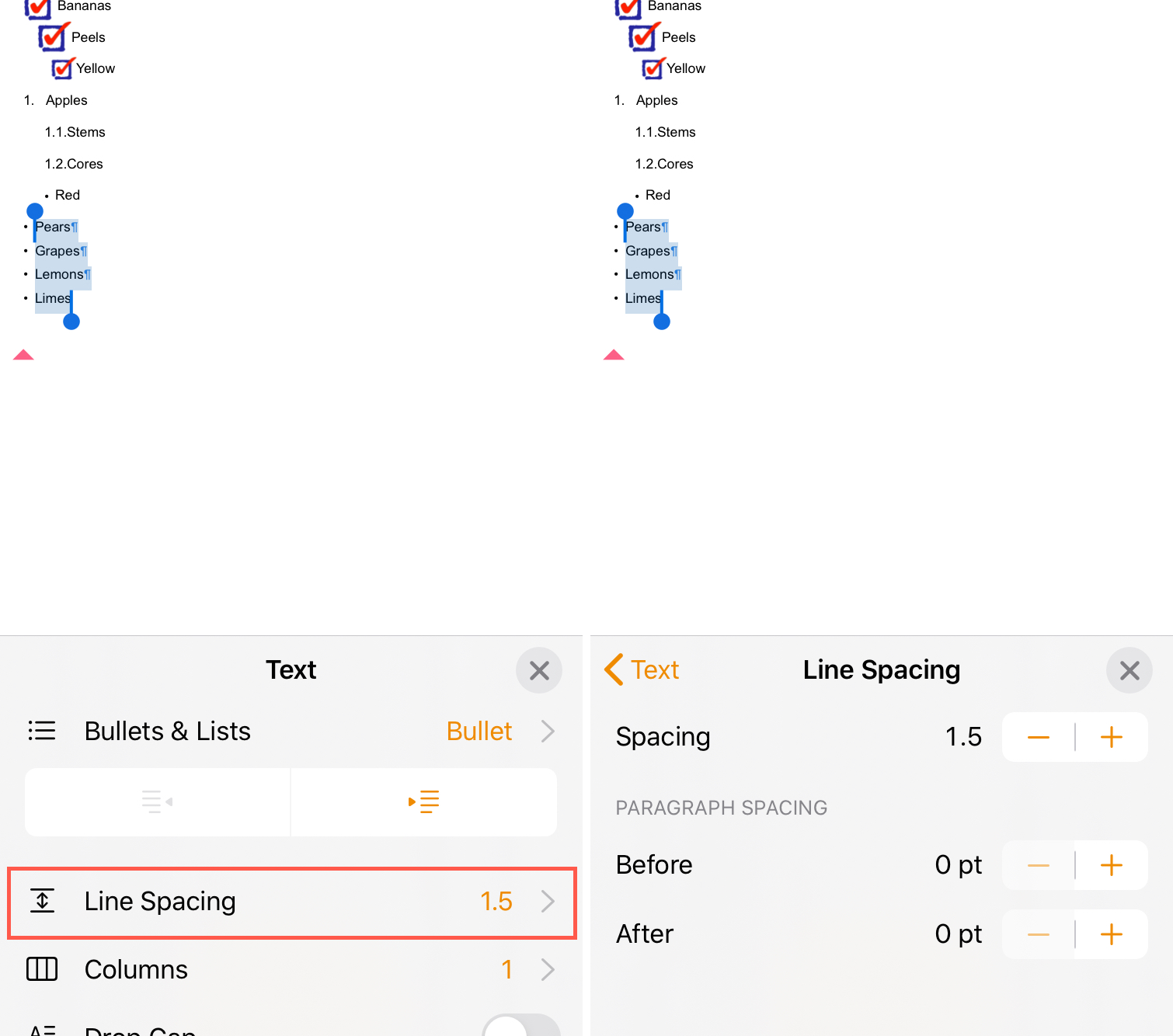Toggle Peels checkbox in right document
This screenshot has height=1036, width=1173.
[x=644, y=37]
